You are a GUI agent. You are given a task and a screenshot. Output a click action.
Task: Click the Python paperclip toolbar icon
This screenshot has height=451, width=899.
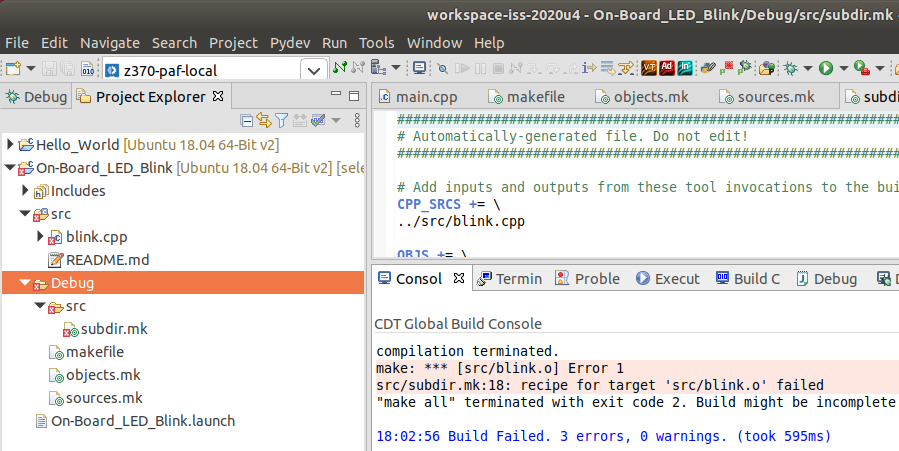[709, 68]
